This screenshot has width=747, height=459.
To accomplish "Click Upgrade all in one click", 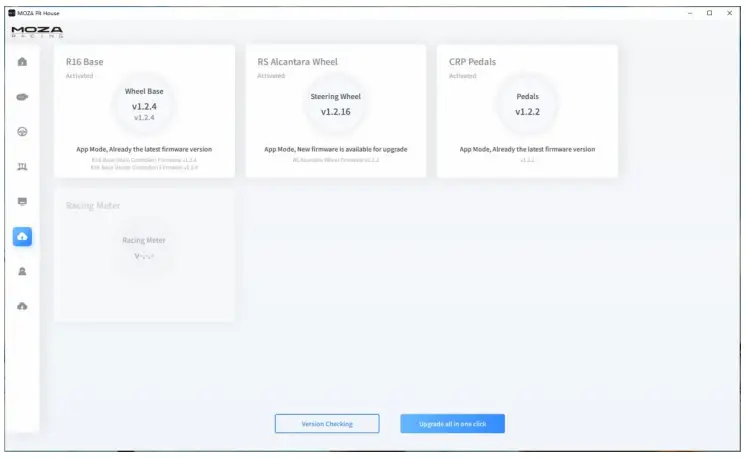I will coord(452,424).
